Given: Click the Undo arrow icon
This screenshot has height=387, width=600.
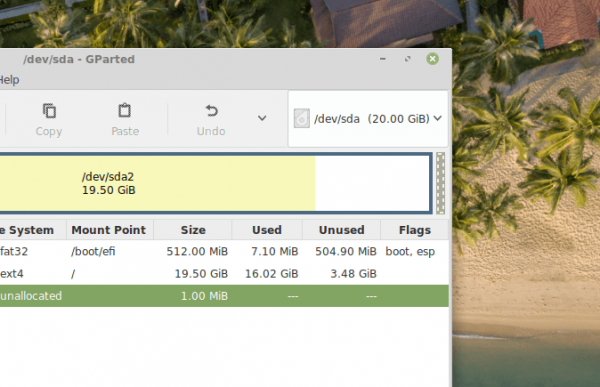Looking at the screenshot, I should pos(211,111).
